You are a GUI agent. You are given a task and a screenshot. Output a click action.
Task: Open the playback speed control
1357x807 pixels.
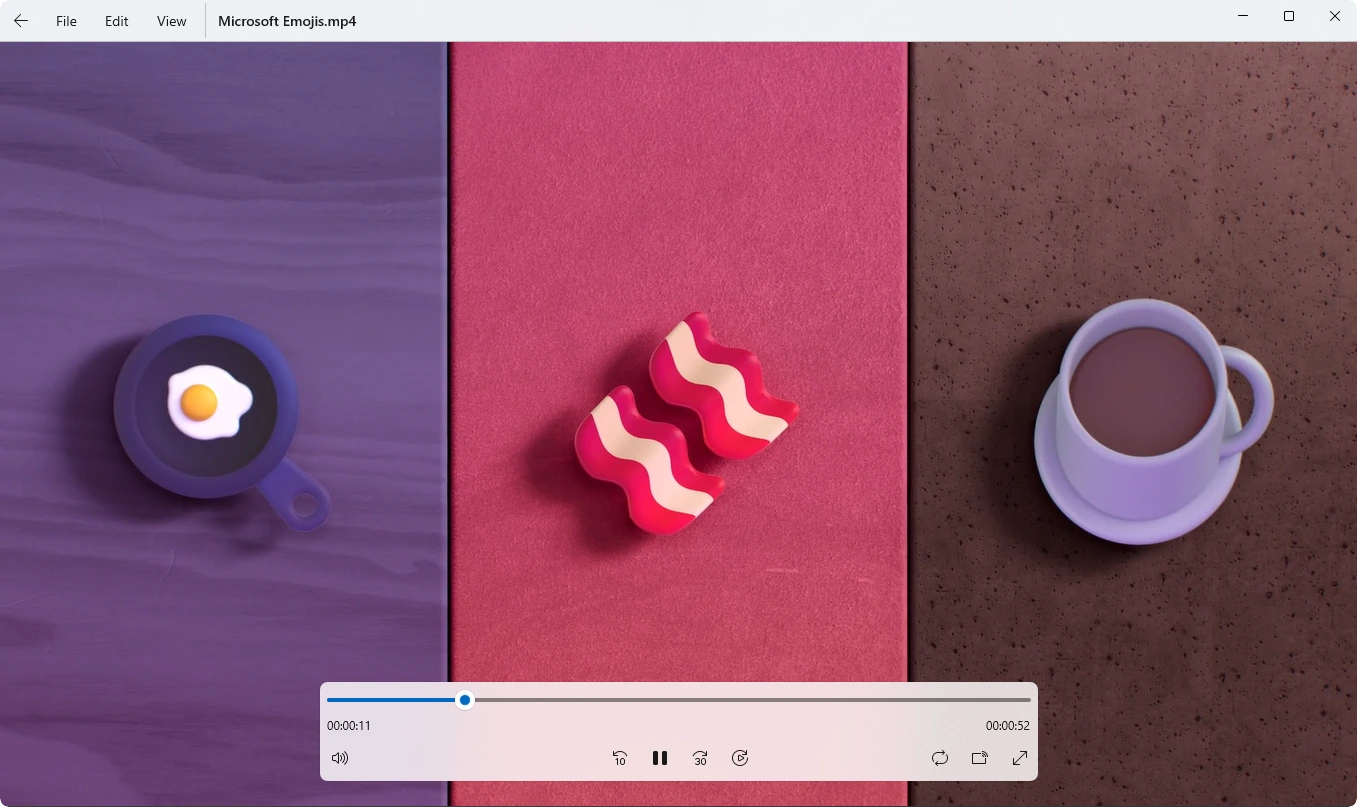point(740,758)
